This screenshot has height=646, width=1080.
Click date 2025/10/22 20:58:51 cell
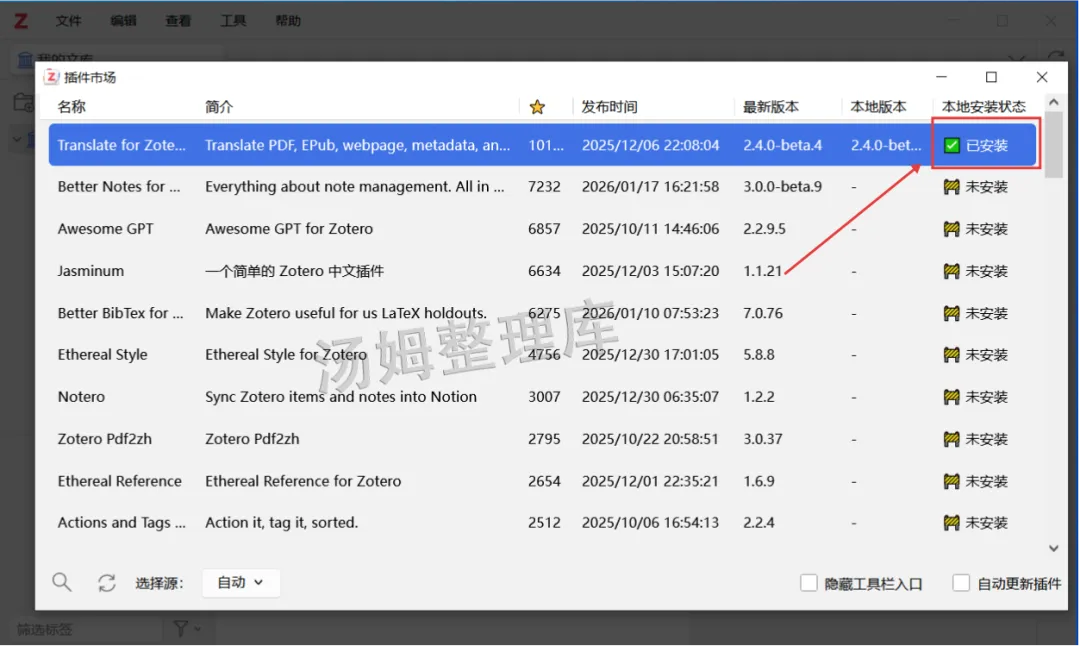coord(650,439)
